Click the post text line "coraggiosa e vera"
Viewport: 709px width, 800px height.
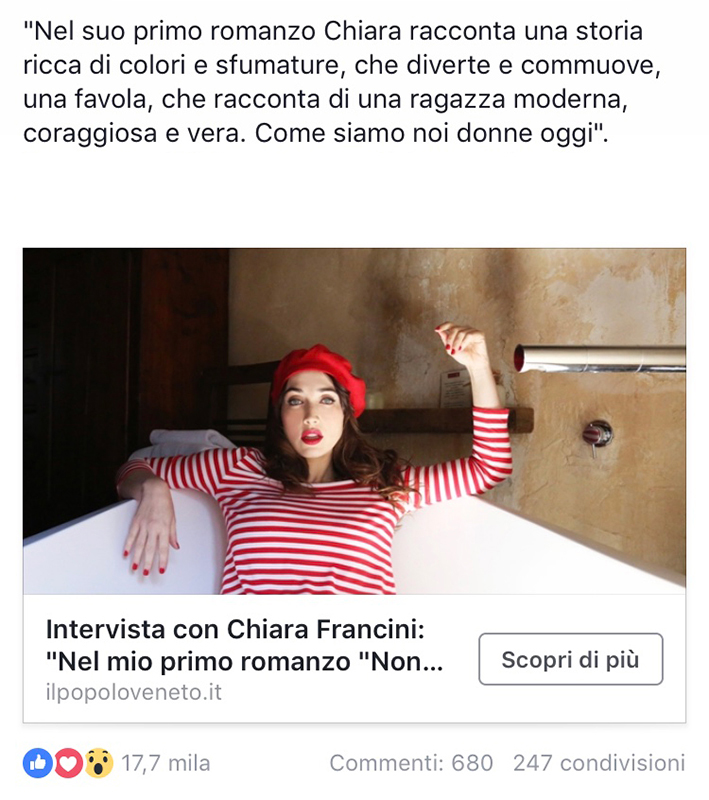coord(316,133)
